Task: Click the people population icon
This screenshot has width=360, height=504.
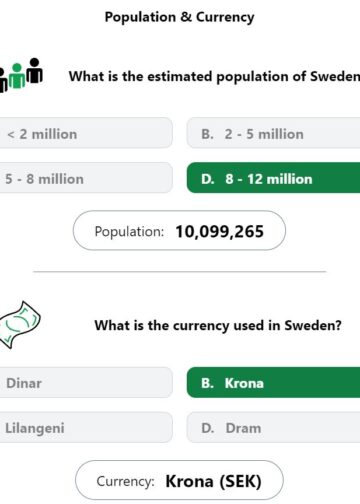Action: tap(21, 75)
